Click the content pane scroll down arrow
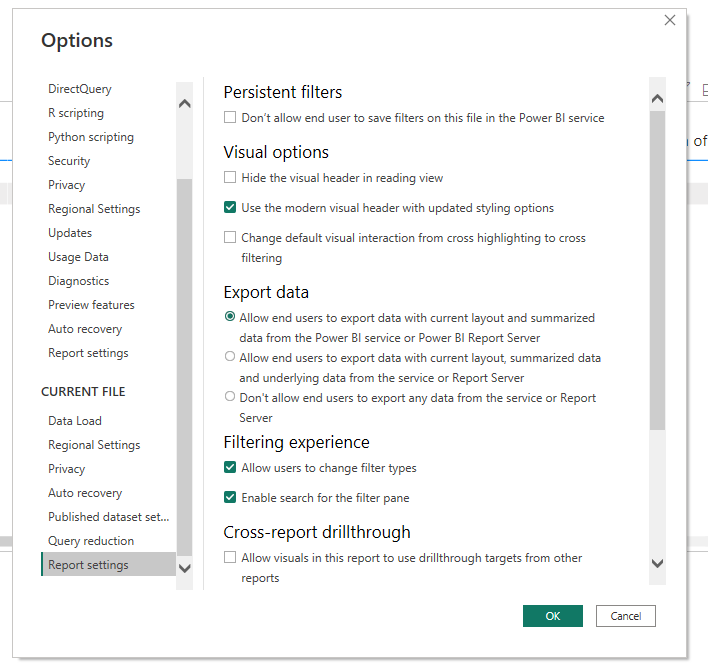This screenshot has height=672, width=708. point(657,563)
